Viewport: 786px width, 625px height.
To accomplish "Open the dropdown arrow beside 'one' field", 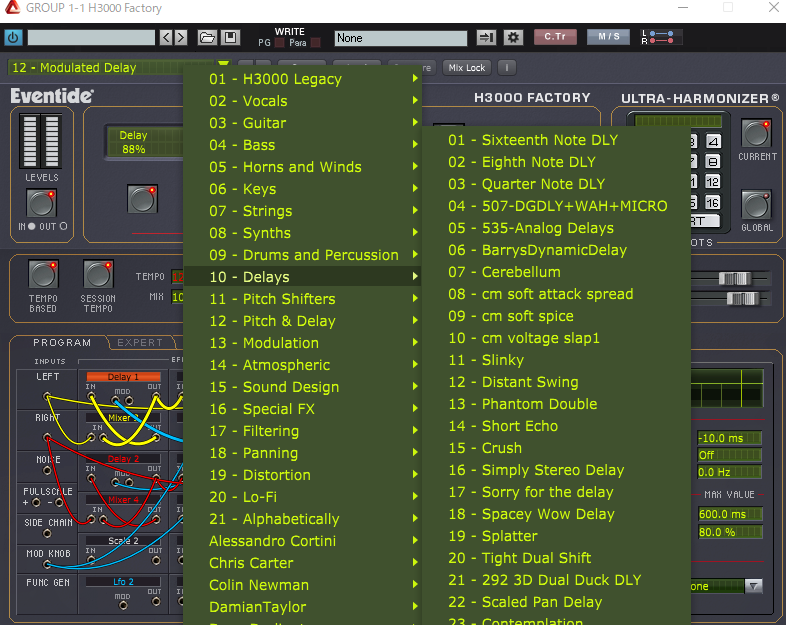I will point(753,586).
